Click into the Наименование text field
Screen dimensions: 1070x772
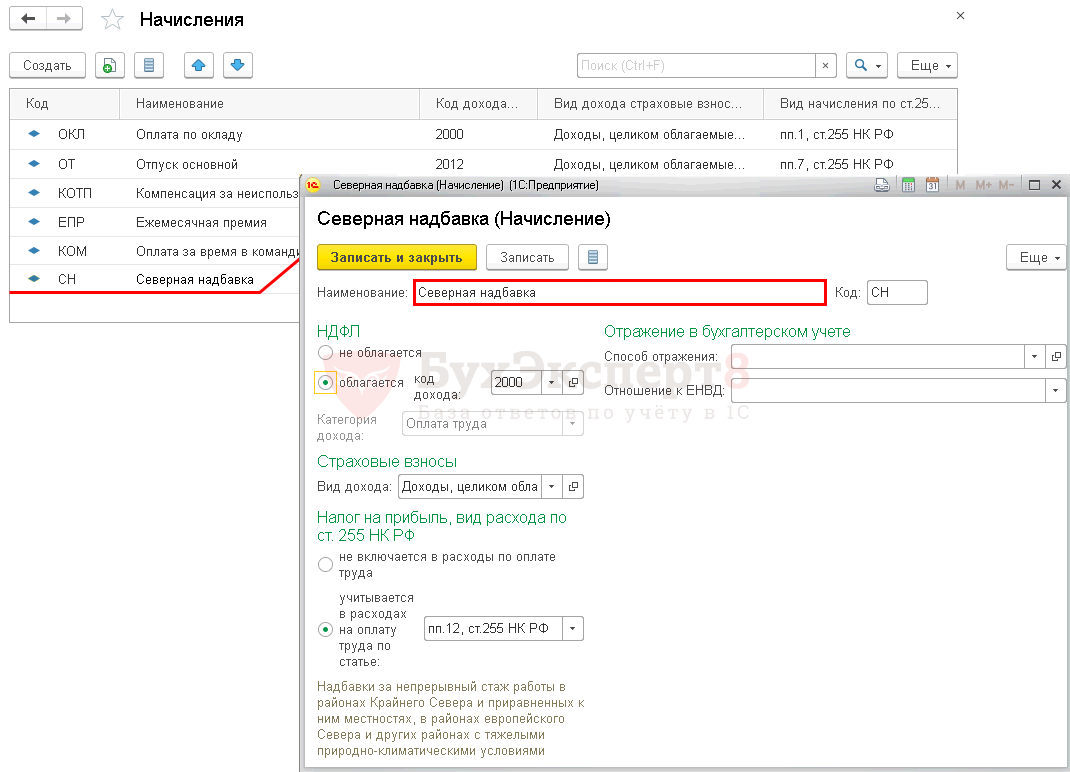point(619,292)
